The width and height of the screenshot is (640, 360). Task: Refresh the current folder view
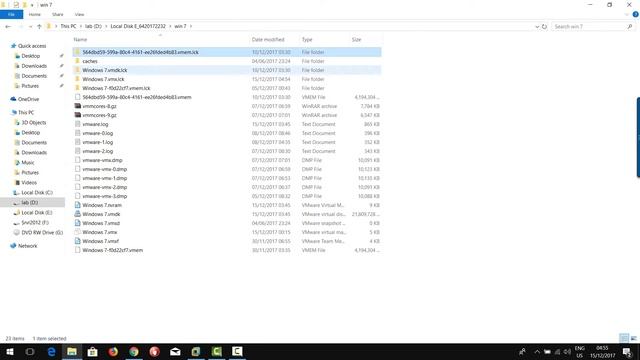point(544,27)
